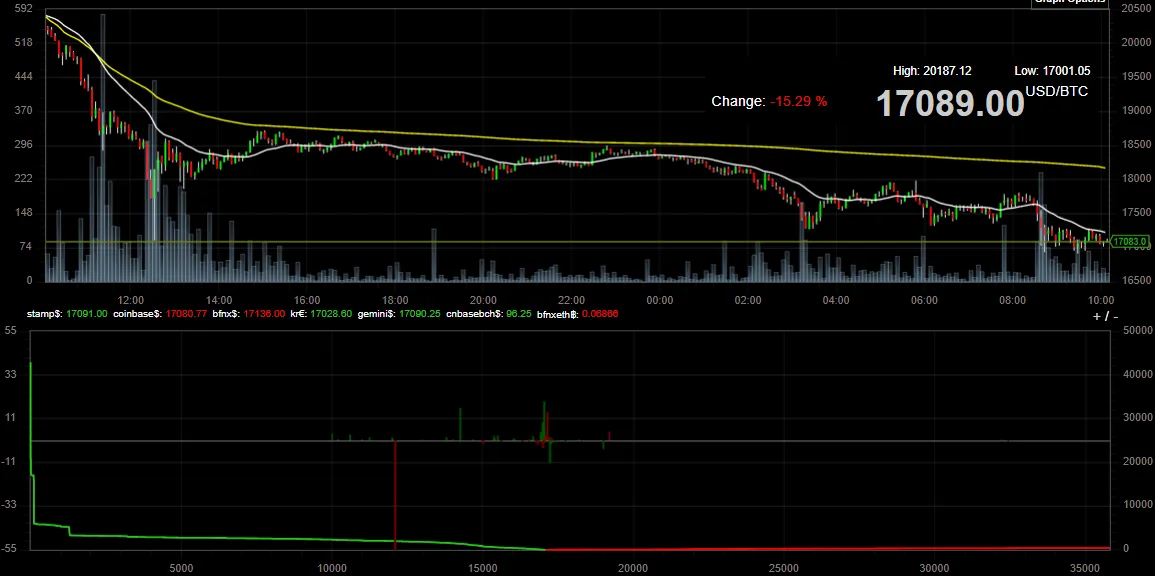Click the tall red bar near 12000
The image size is (1155, 576).
click(x=395, y=494)
